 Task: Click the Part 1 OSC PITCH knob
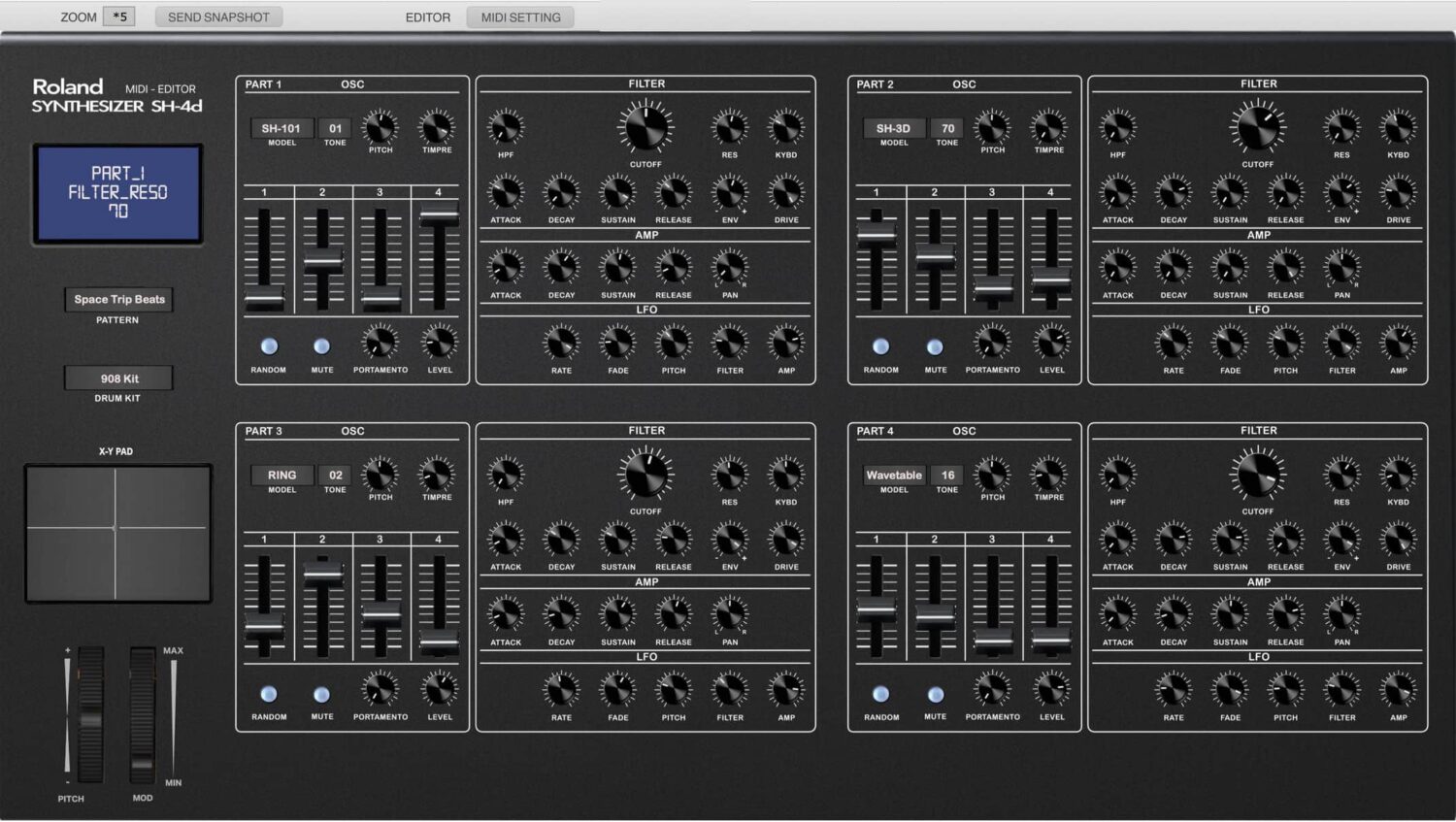(x=381, y=126)
